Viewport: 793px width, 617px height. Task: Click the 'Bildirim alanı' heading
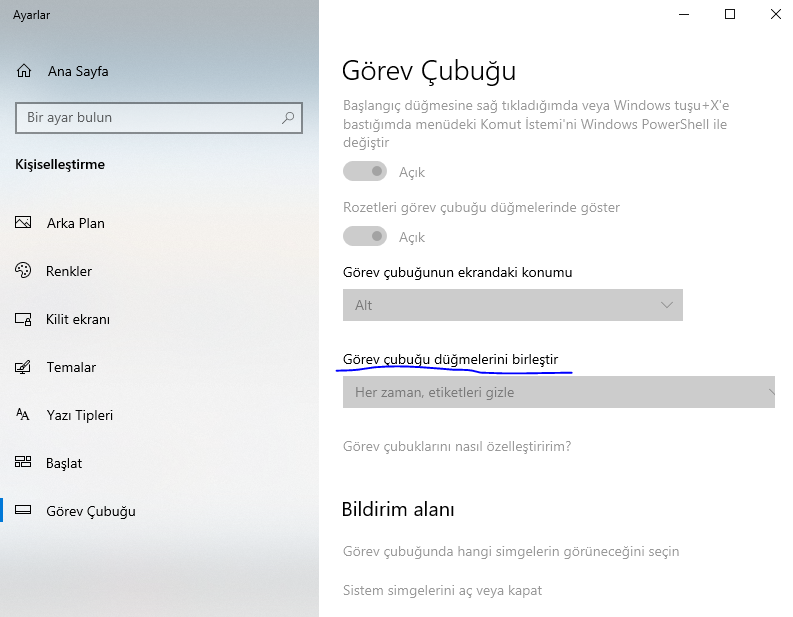(x=398, y=509)
